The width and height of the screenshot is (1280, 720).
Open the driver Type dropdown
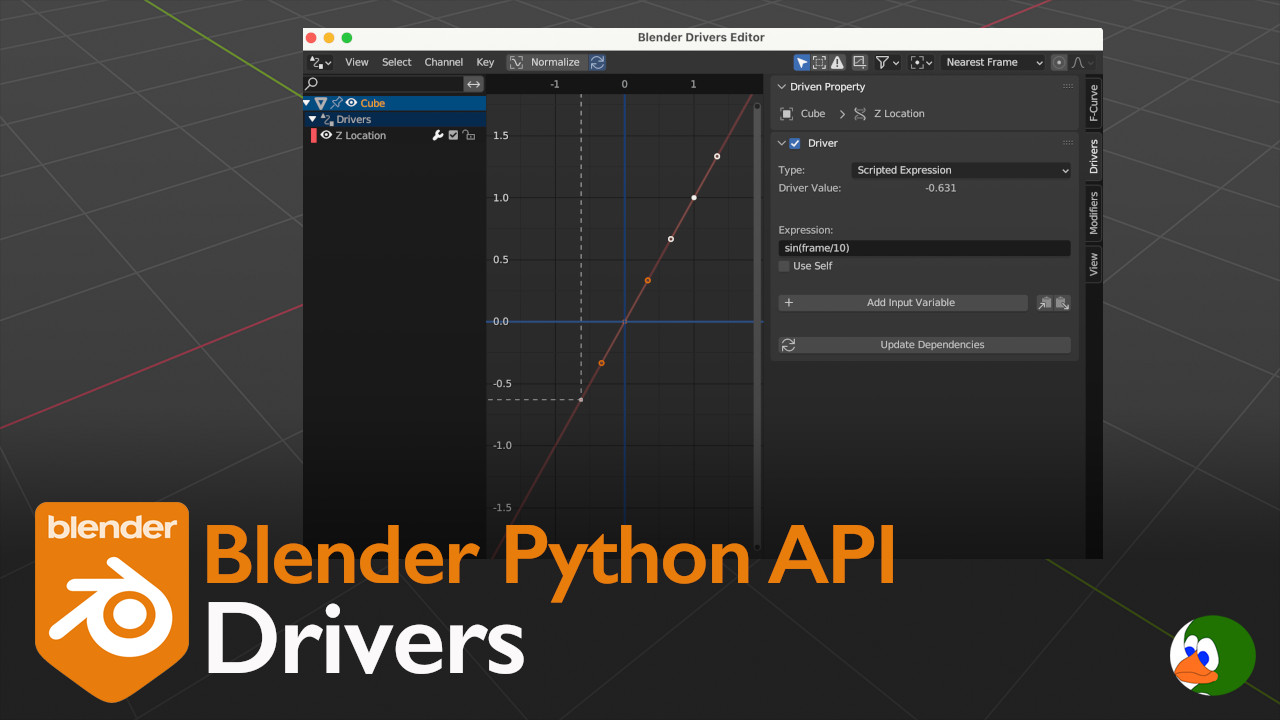961,170
